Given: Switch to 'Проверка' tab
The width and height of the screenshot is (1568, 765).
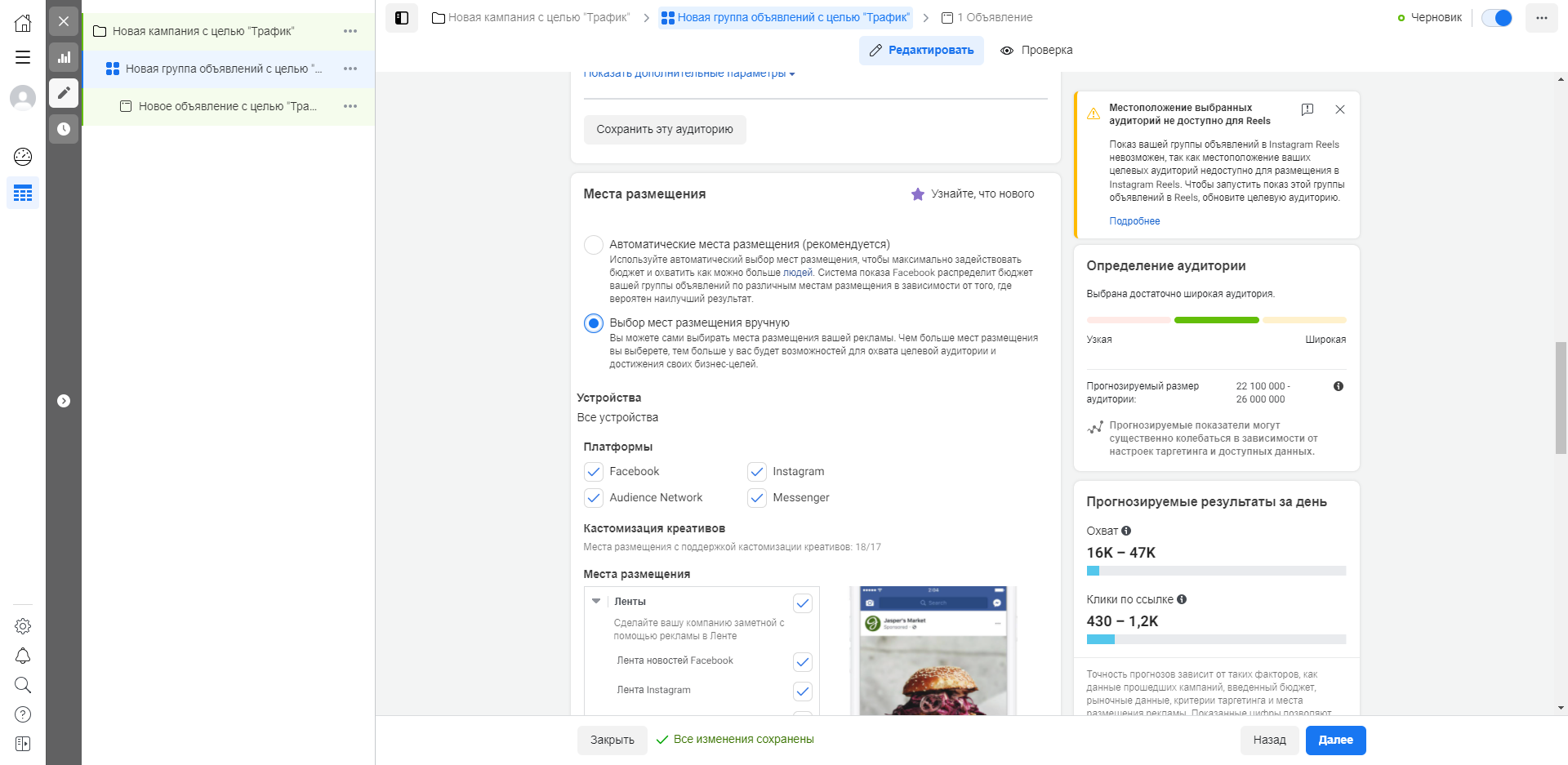Looking at the screenshot, I should pos(1036,51).
